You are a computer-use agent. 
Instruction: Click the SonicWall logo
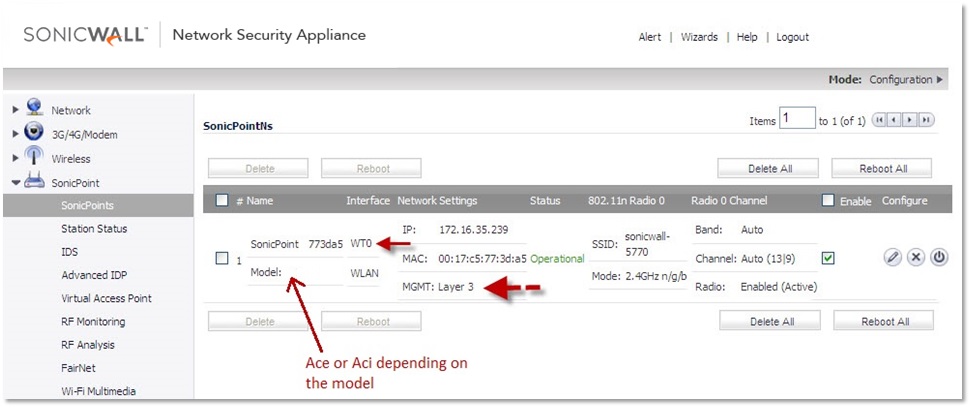85,35
